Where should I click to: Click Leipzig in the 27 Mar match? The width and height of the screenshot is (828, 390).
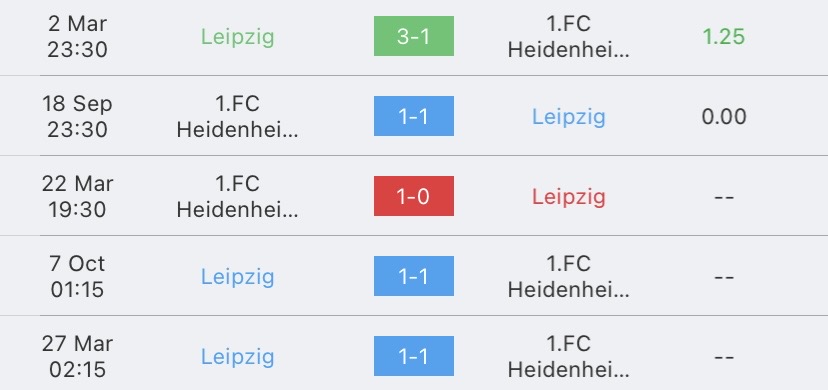pyautogui.click(x=238, y=357)
